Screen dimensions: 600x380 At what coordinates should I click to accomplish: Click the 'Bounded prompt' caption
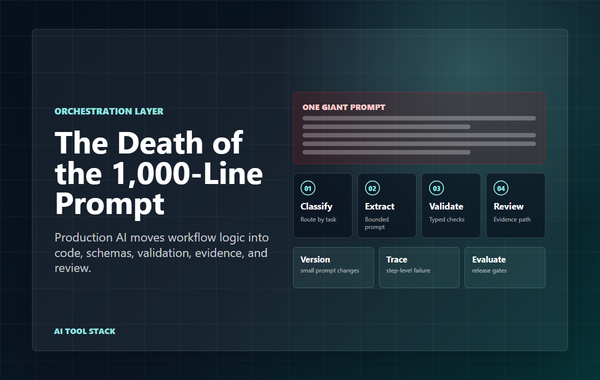coord(377,223)
